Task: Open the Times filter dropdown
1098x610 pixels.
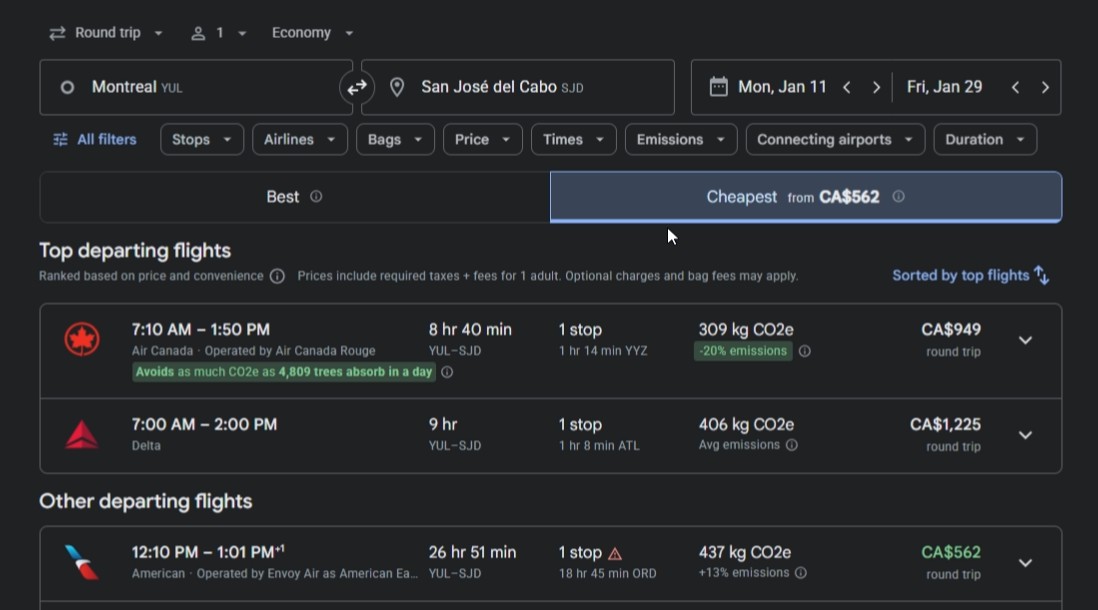Action: tap(574, 139)
